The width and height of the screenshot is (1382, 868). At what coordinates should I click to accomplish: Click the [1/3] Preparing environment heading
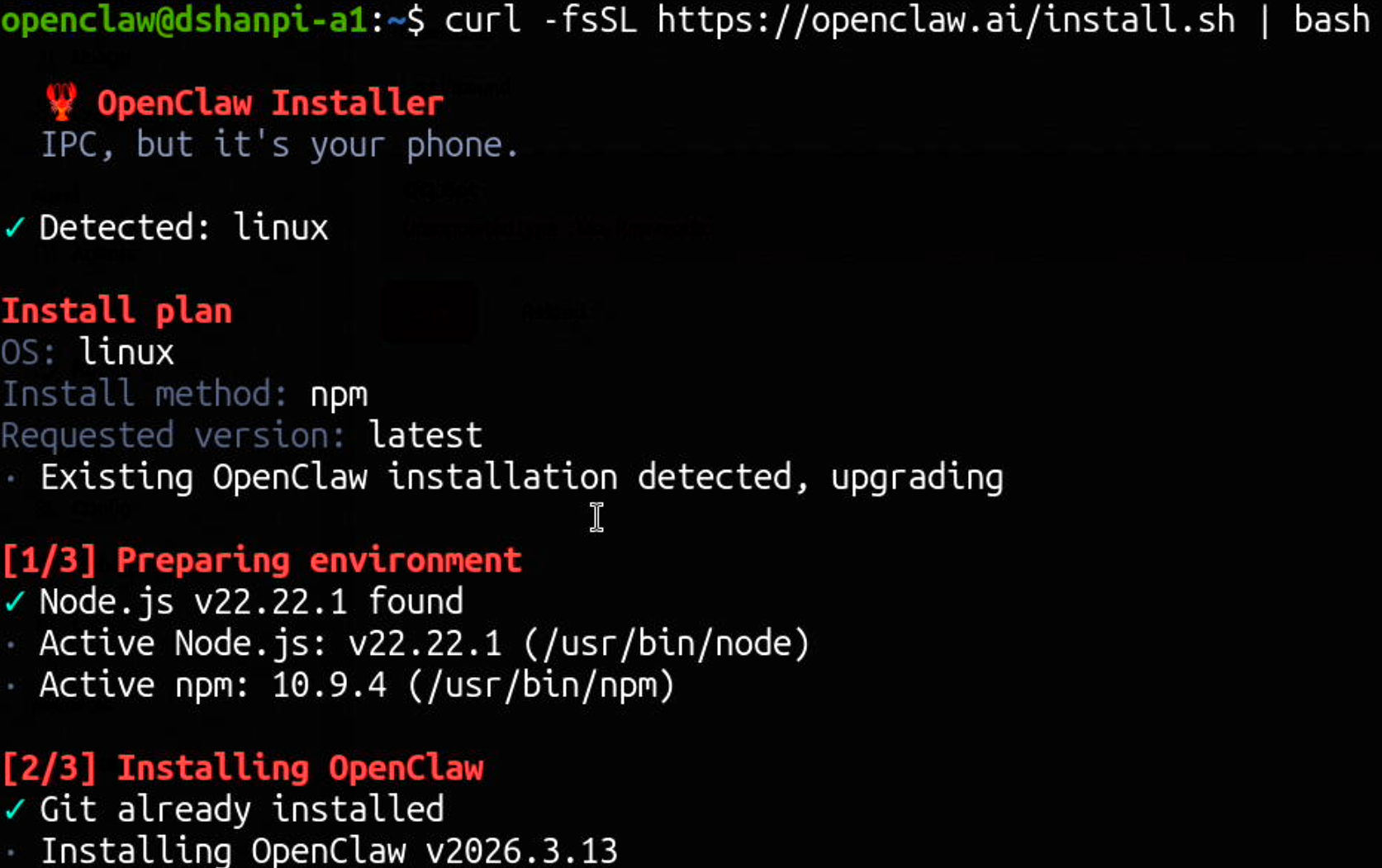point(262,561)
